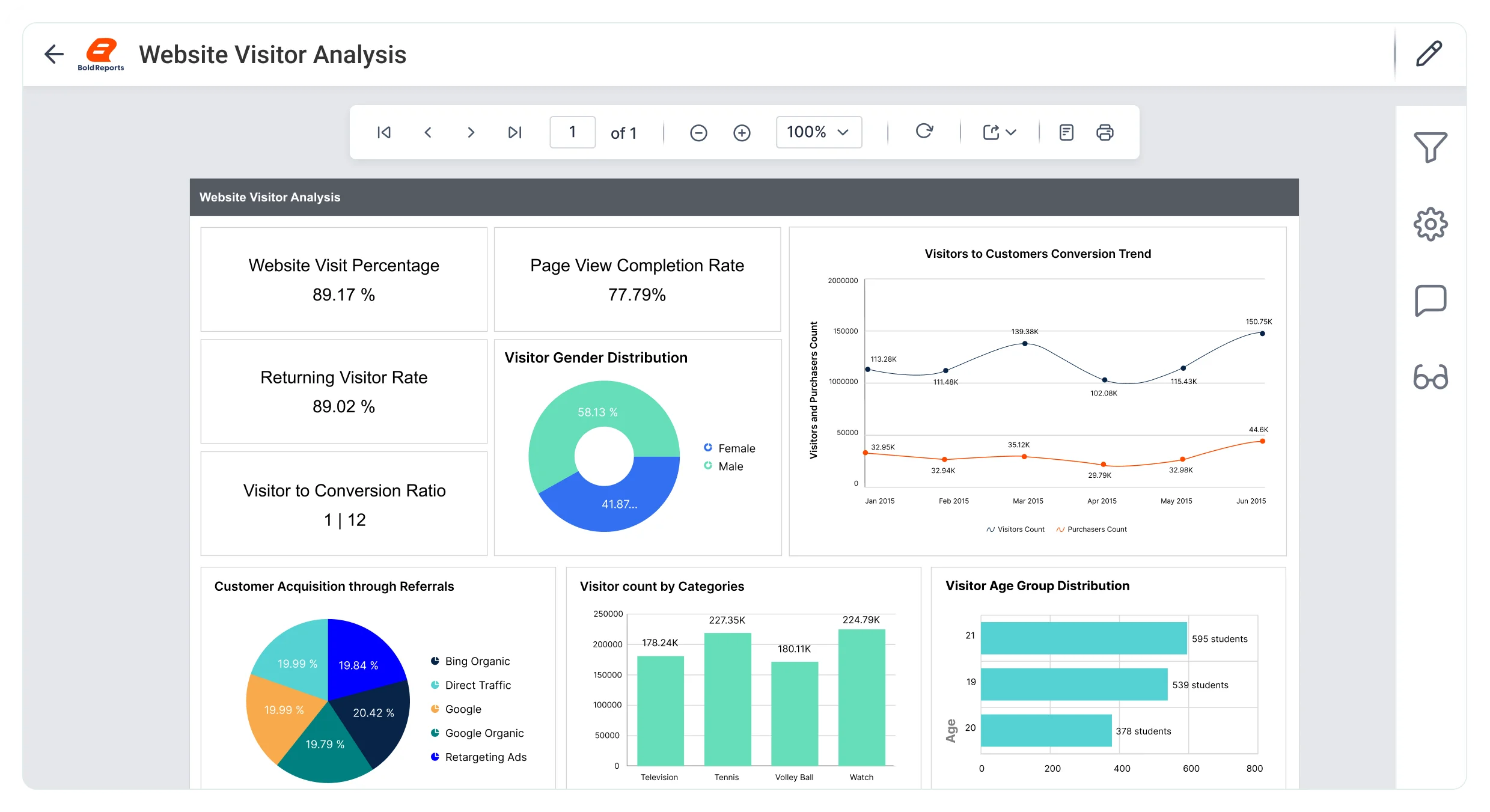This screenshot has height=812, width=1490.
Task: Toggle the Purchasers Count legend item
Action: (1092, 530)
